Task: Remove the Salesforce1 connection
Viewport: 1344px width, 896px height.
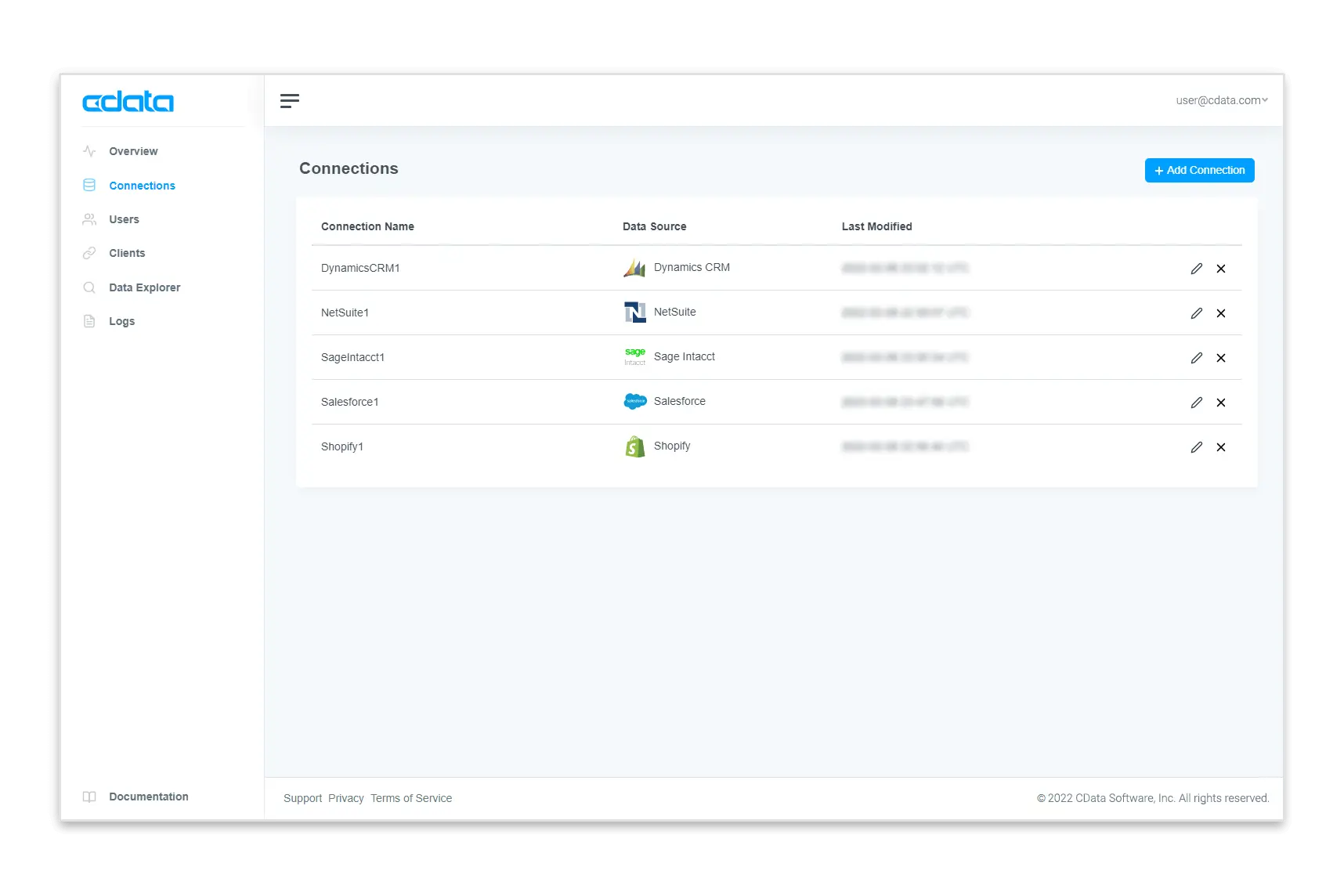Action: [x=1220, y=403]
